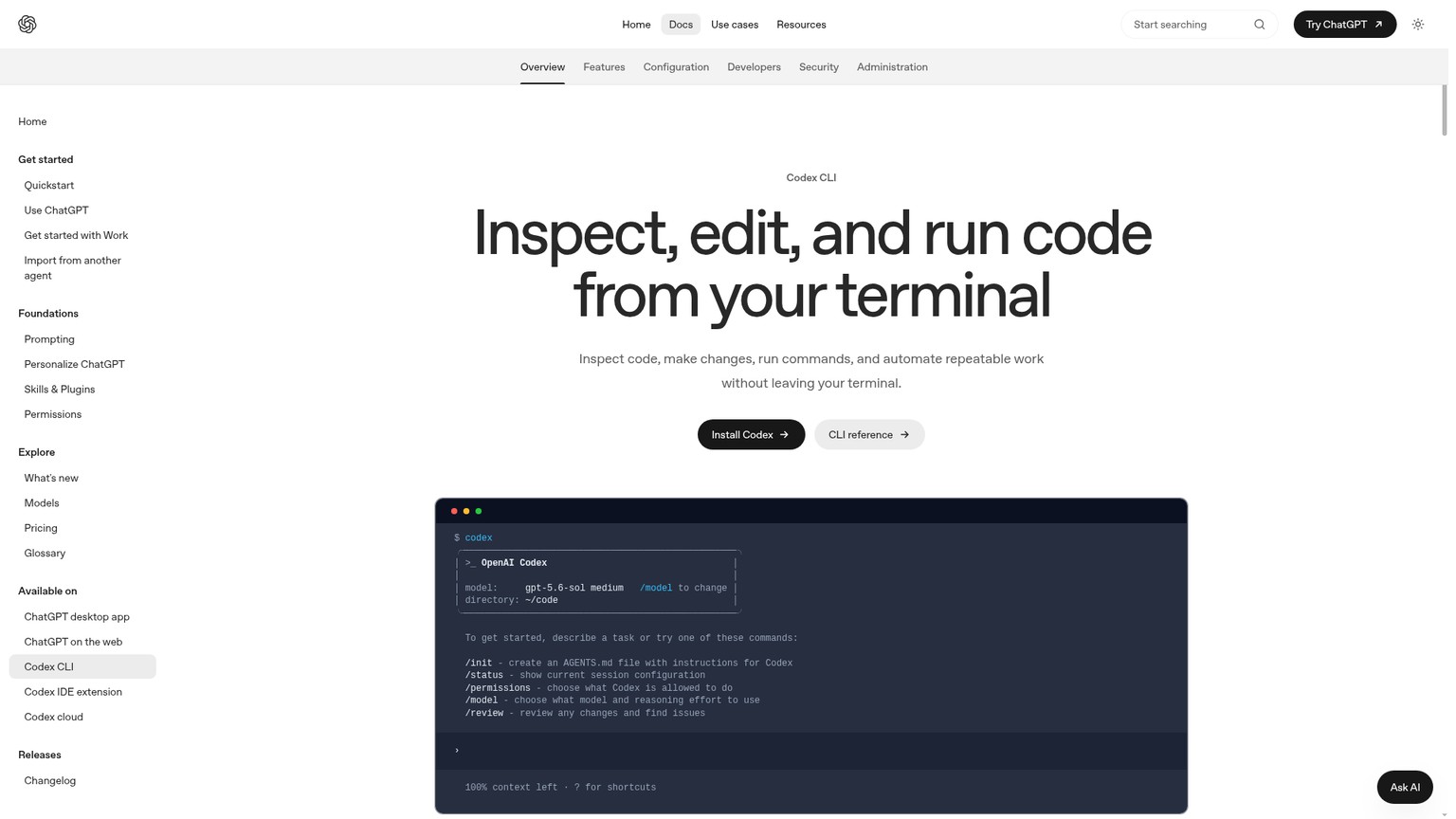Click the /permissions command line in terminal

pos(598,688)
